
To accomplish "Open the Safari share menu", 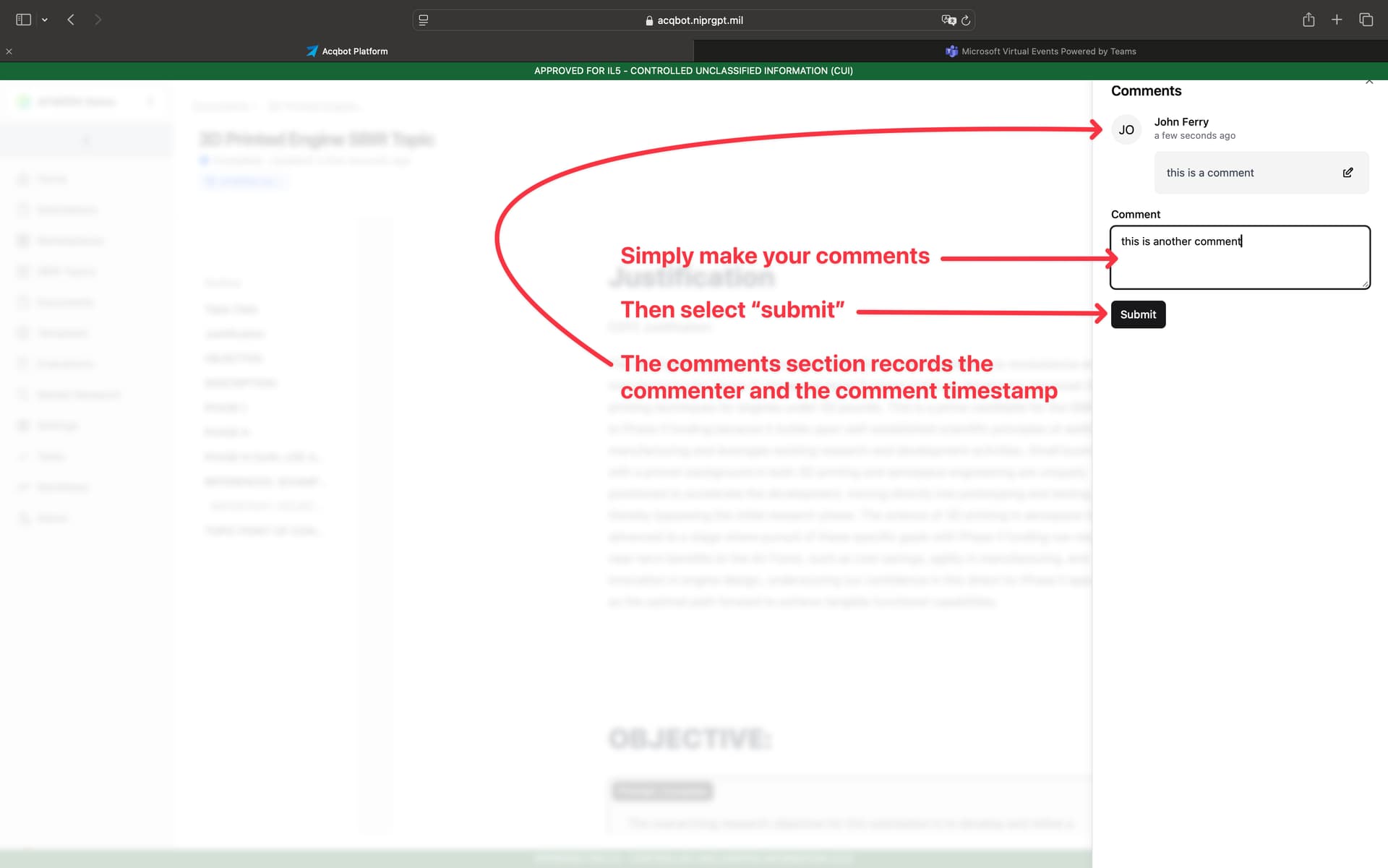I will 1308,20.
